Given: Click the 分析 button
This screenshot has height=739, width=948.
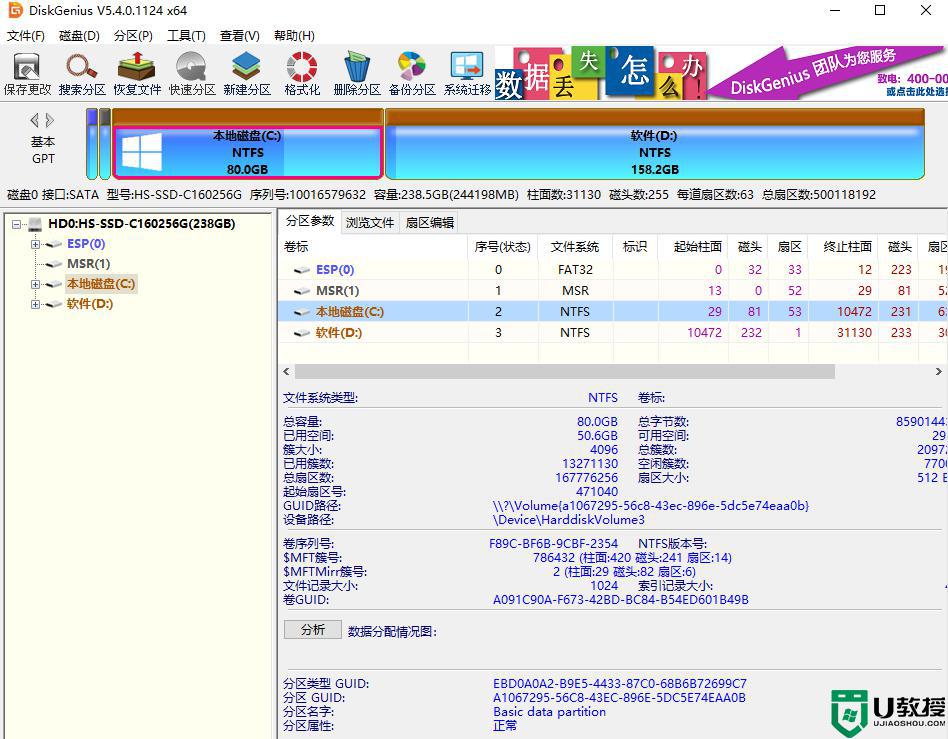Looking at the screenshot, I should tap(312, 629).
